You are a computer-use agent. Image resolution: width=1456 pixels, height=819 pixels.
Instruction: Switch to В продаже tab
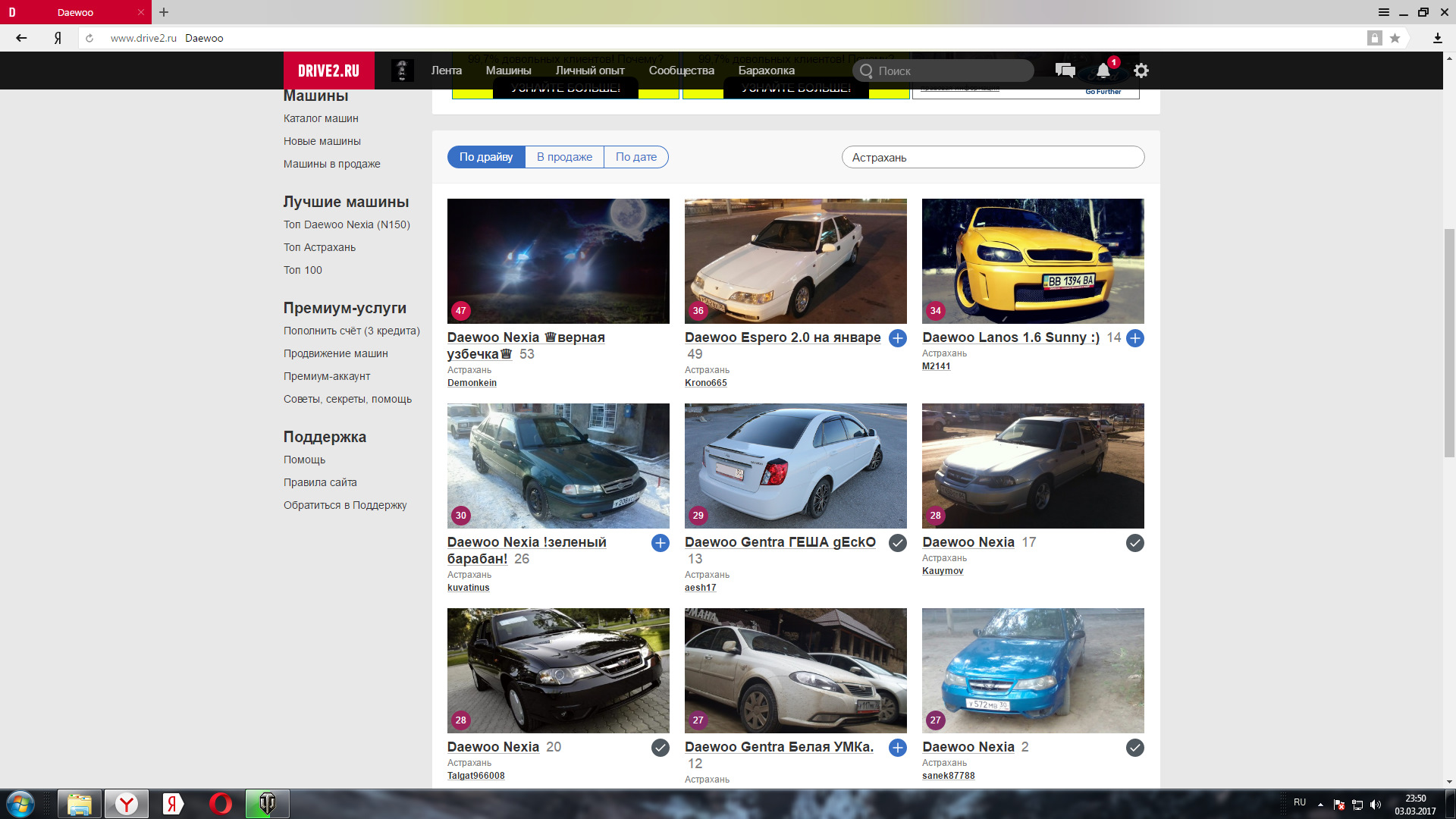tap(564, 157)
